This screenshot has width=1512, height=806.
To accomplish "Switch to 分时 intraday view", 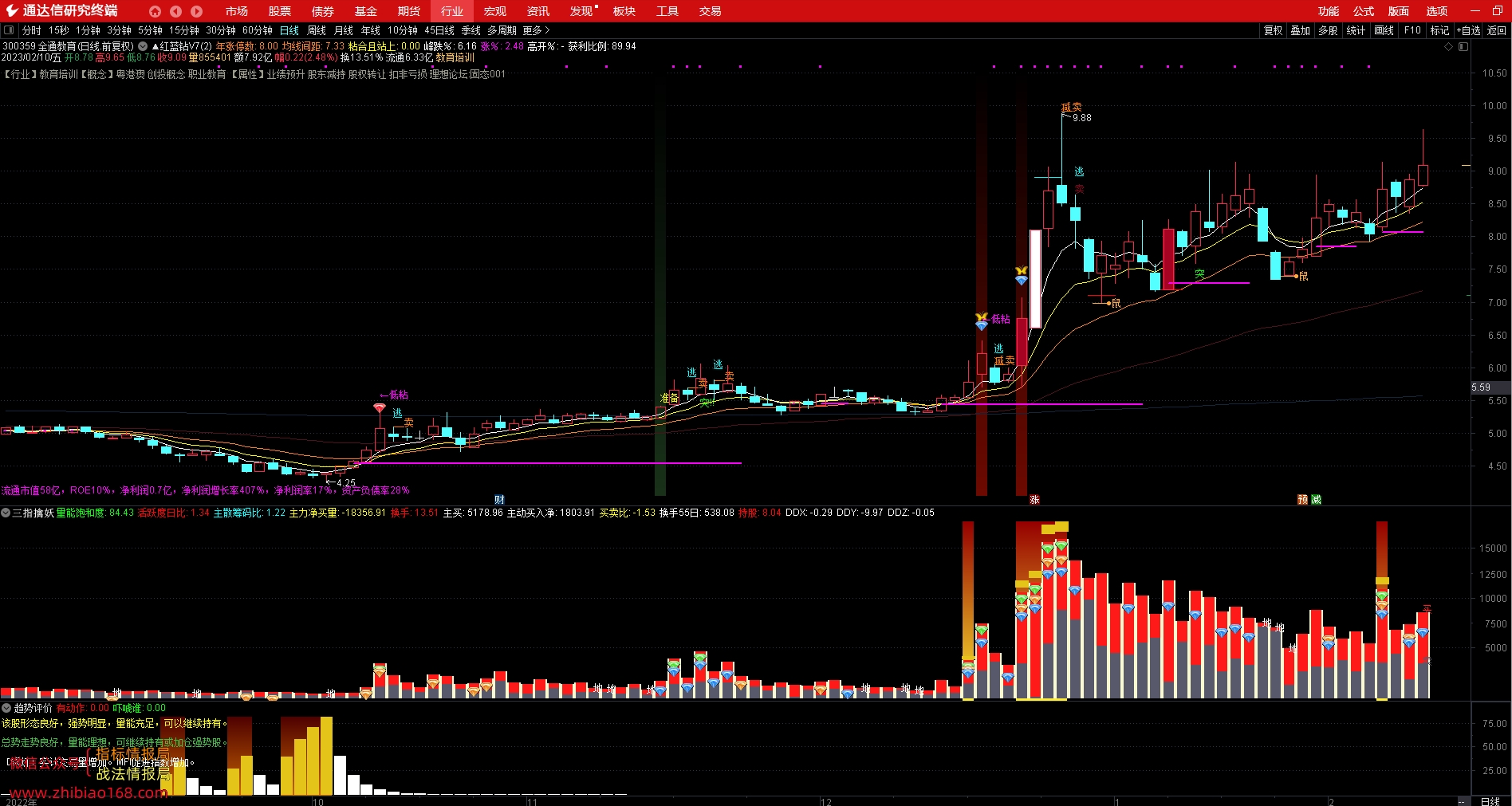I will (32, 30).
